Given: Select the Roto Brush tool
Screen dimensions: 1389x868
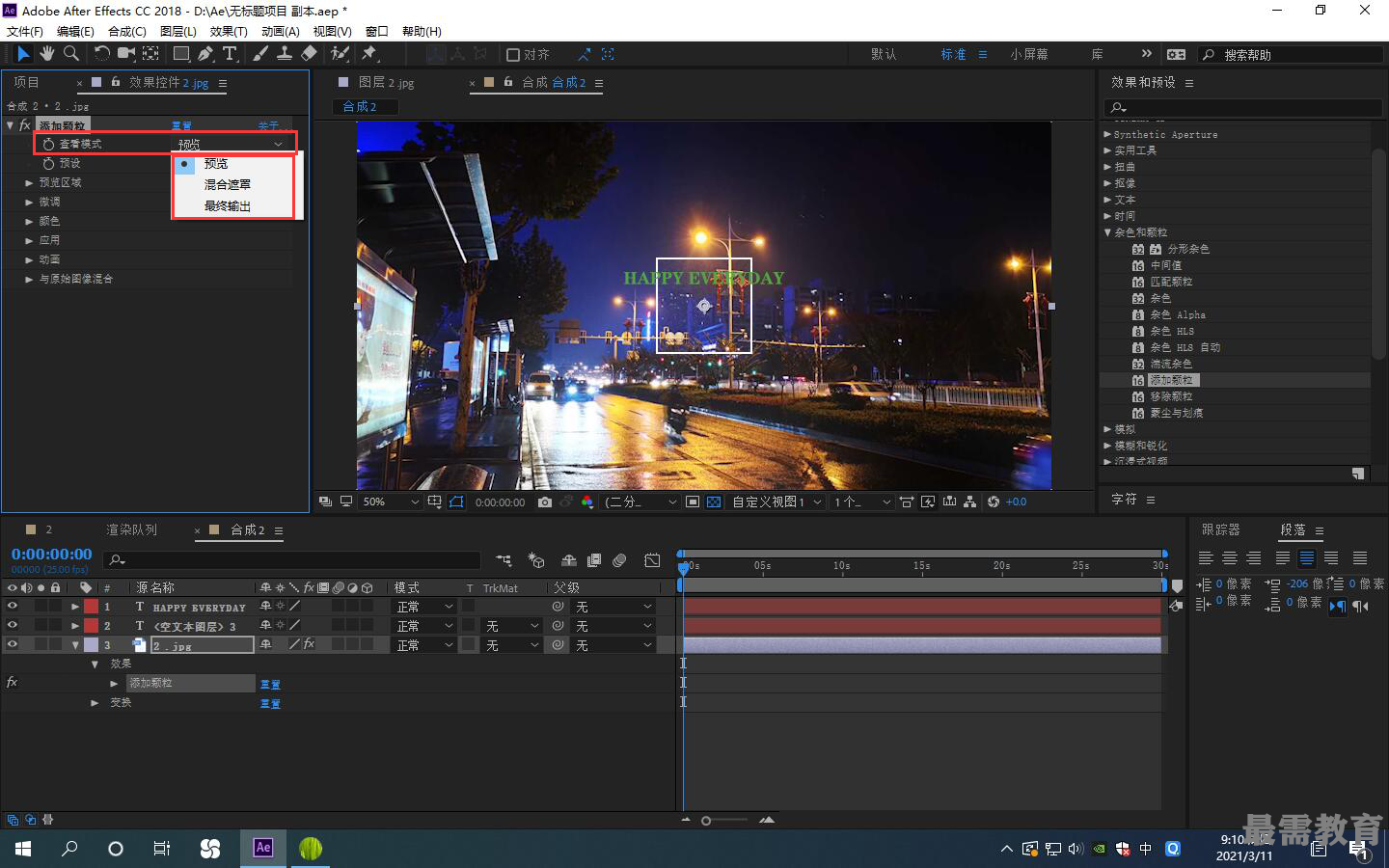Looking at the screenshot, I should [x=340, y=54].
